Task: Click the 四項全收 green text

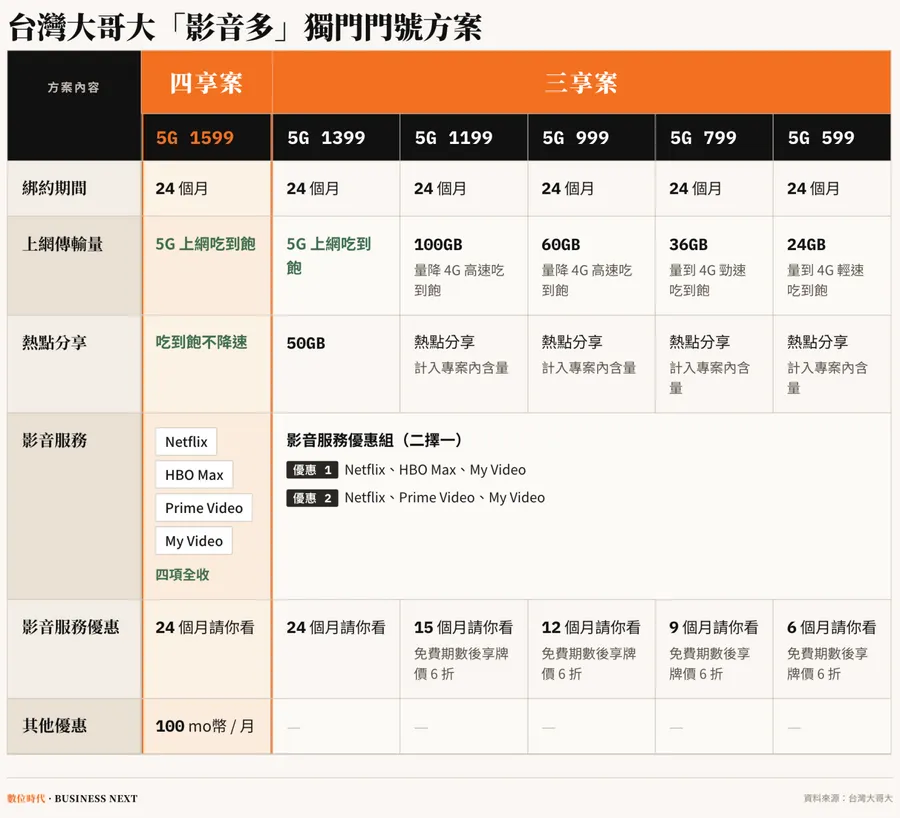Action: pos(182,575)
